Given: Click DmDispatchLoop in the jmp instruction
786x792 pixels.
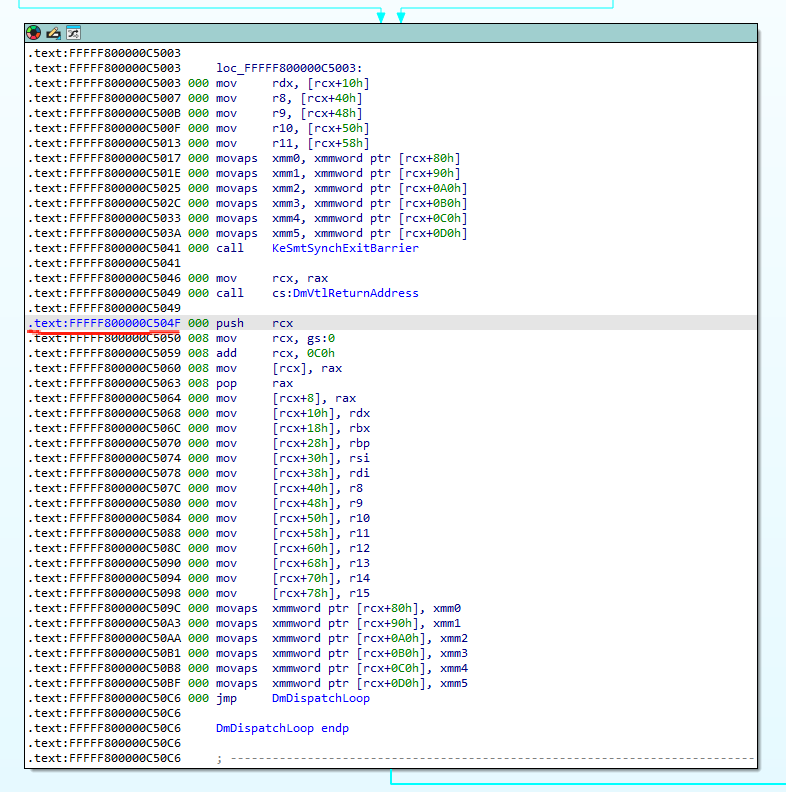Looking at the screenshot, I should tap(320, 698).
